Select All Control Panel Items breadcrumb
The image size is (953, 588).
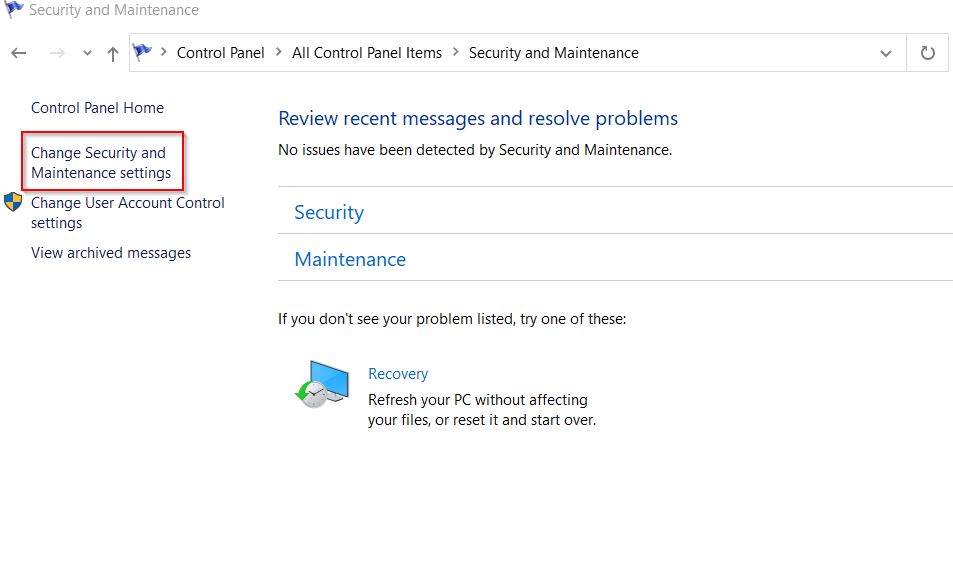click(366, 53)
